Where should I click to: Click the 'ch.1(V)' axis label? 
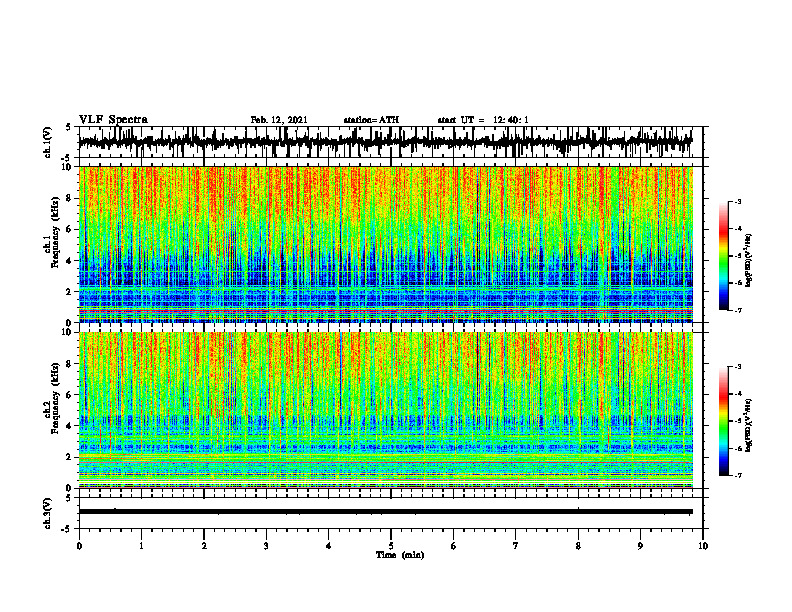[48, 142]
